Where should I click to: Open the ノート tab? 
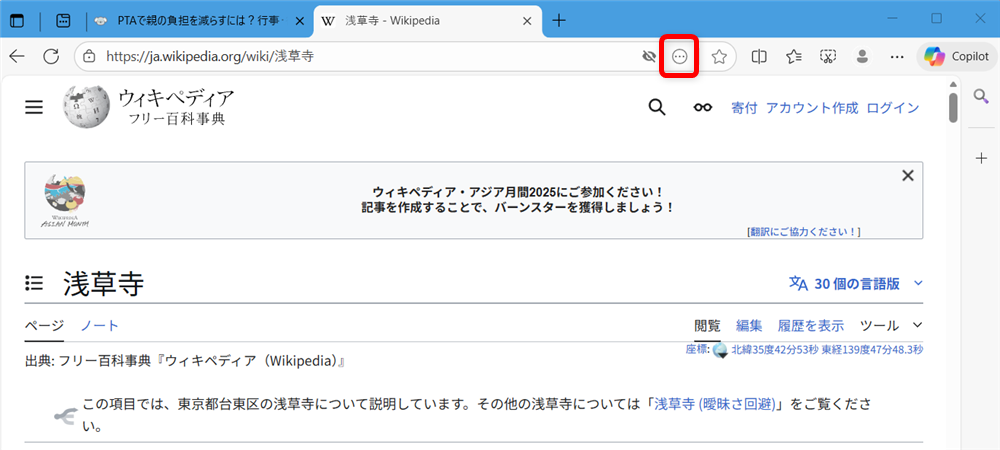(x=99, y=326)
